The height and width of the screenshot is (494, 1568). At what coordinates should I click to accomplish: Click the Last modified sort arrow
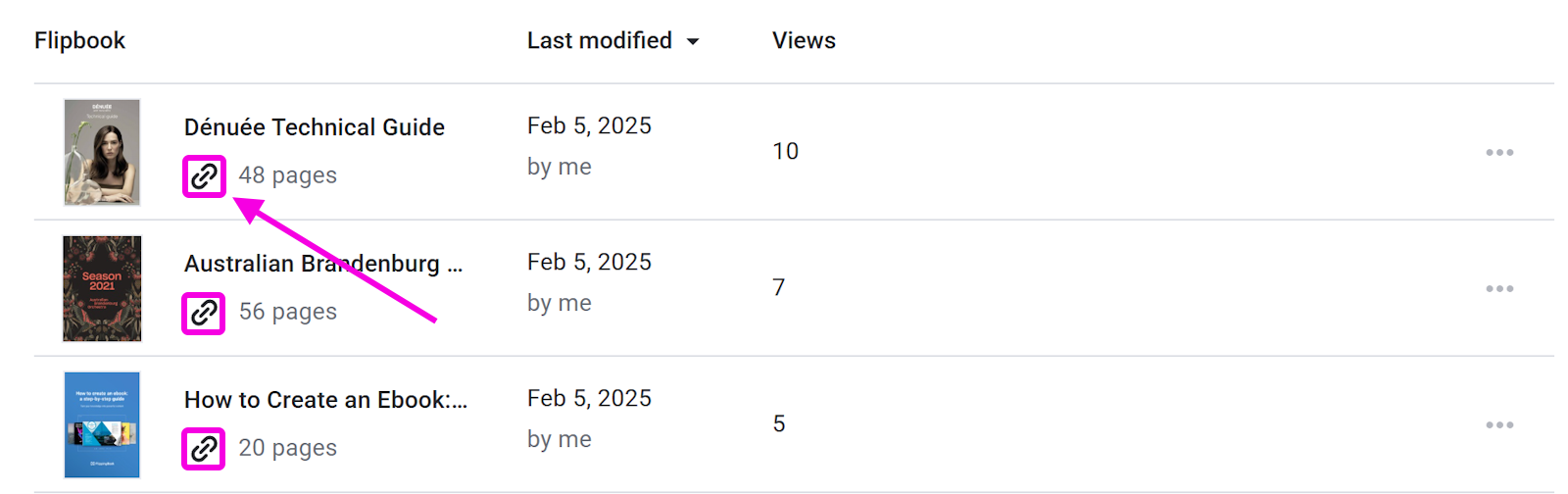(693, 41)
